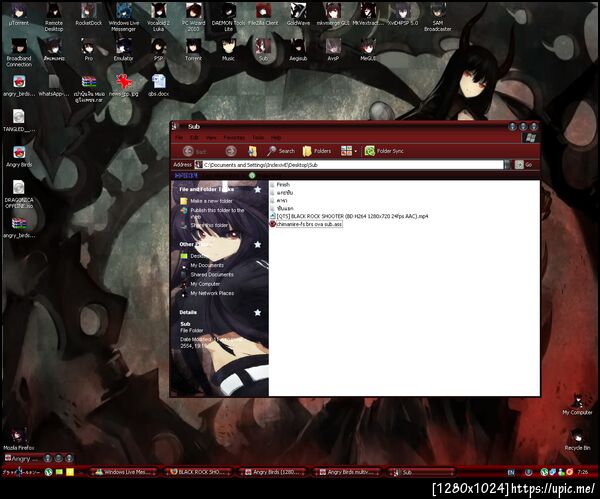600x499 pixels.
Task: Open the Edit menu
Action: pos(194,138)
